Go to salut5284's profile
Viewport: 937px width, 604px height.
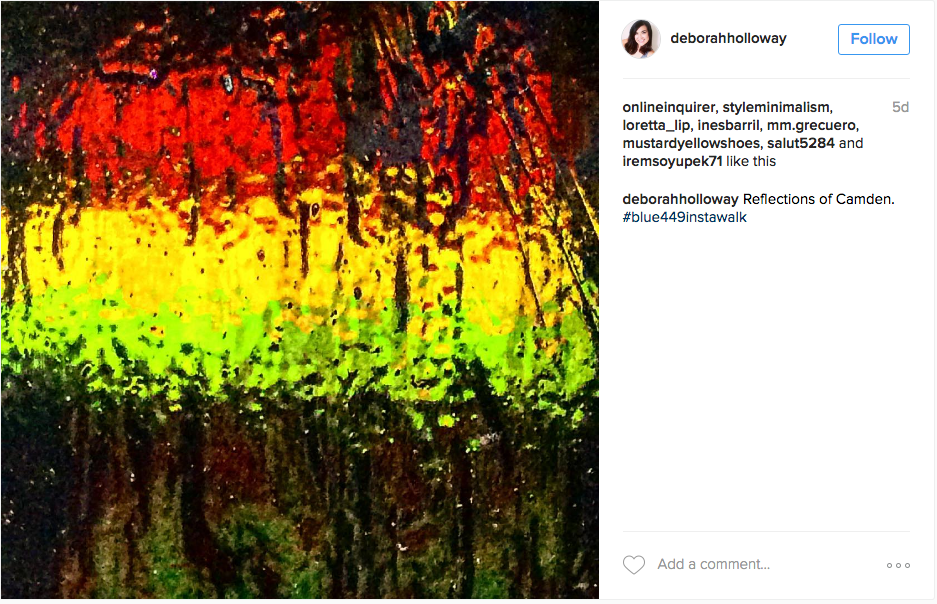(800, 143)
